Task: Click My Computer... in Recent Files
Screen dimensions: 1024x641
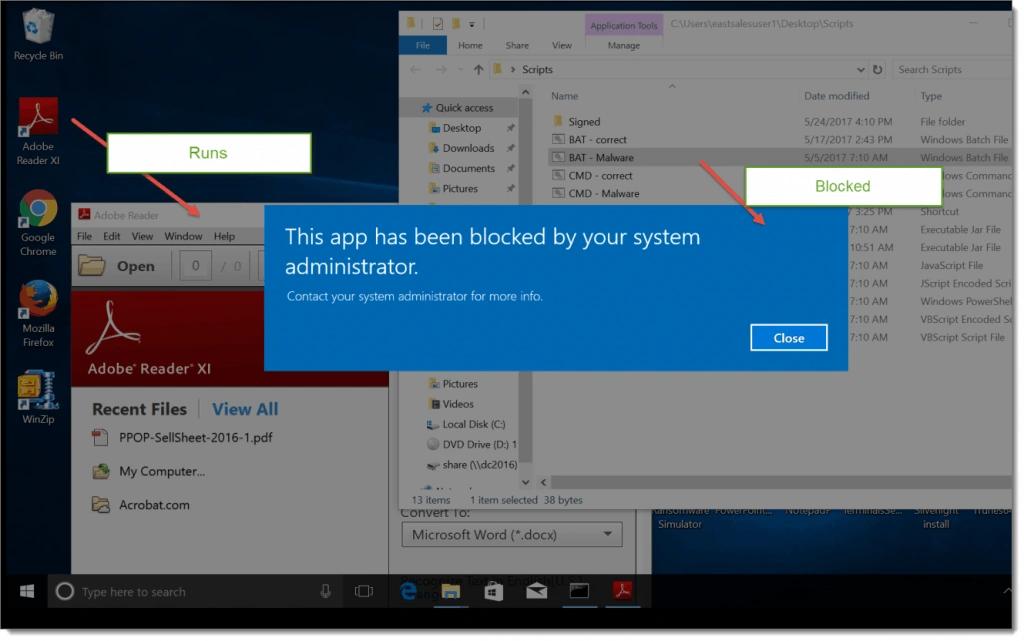Action: [x=162, y=471]
